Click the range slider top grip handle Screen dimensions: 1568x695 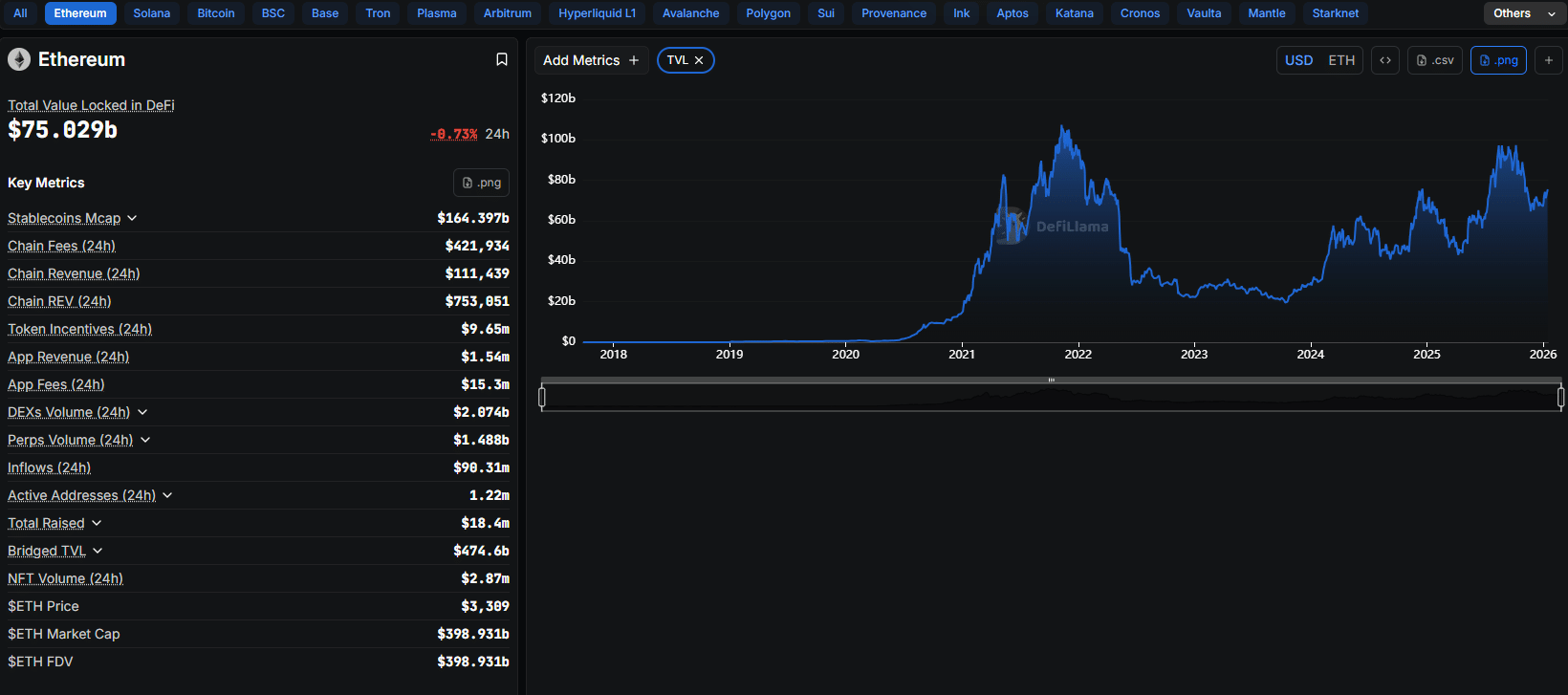tap(1051, 380)
